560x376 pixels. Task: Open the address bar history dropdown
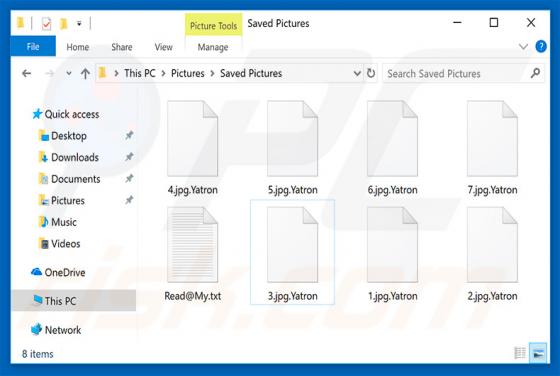click(357, 74)
